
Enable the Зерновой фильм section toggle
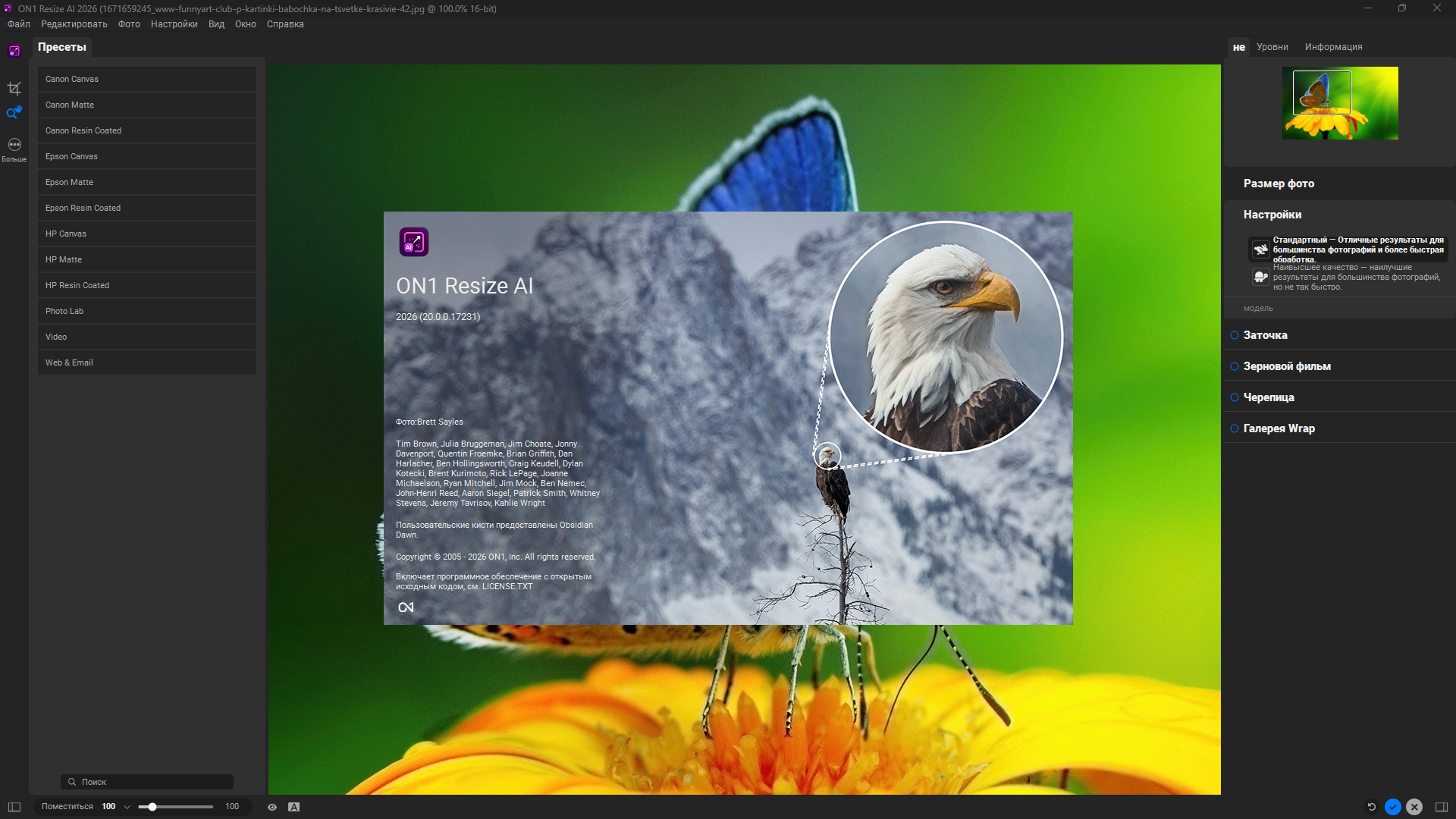[1235, 366]
